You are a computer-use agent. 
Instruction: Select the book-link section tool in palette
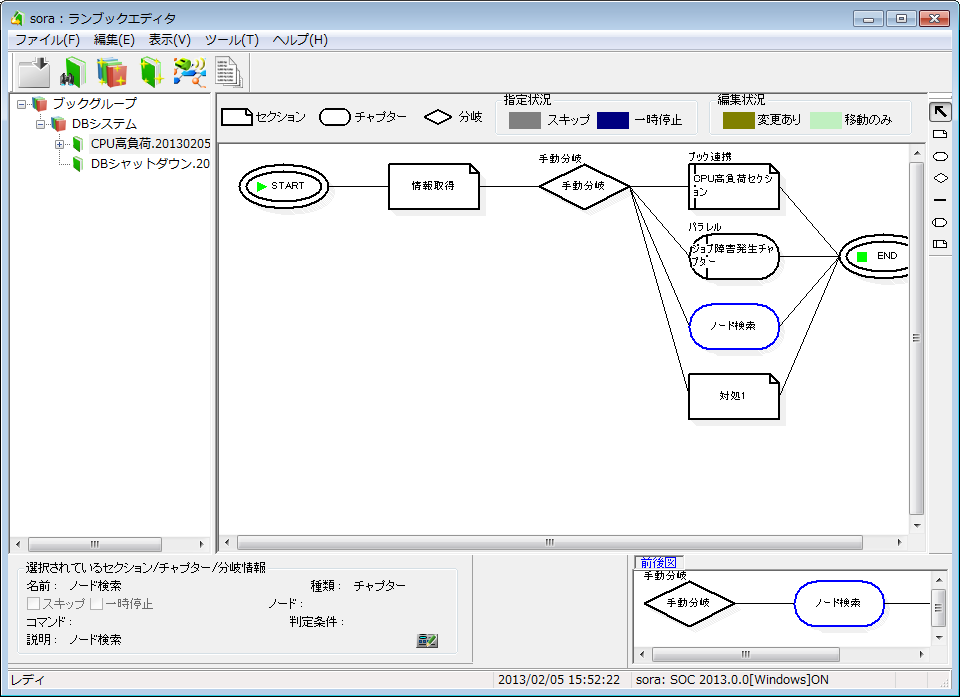pos(940,244)
